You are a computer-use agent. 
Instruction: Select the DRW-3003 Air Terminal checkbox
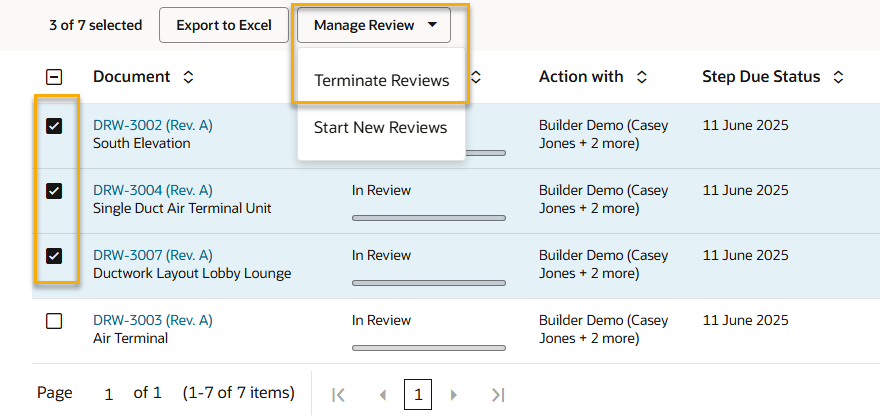pos(55,321)
